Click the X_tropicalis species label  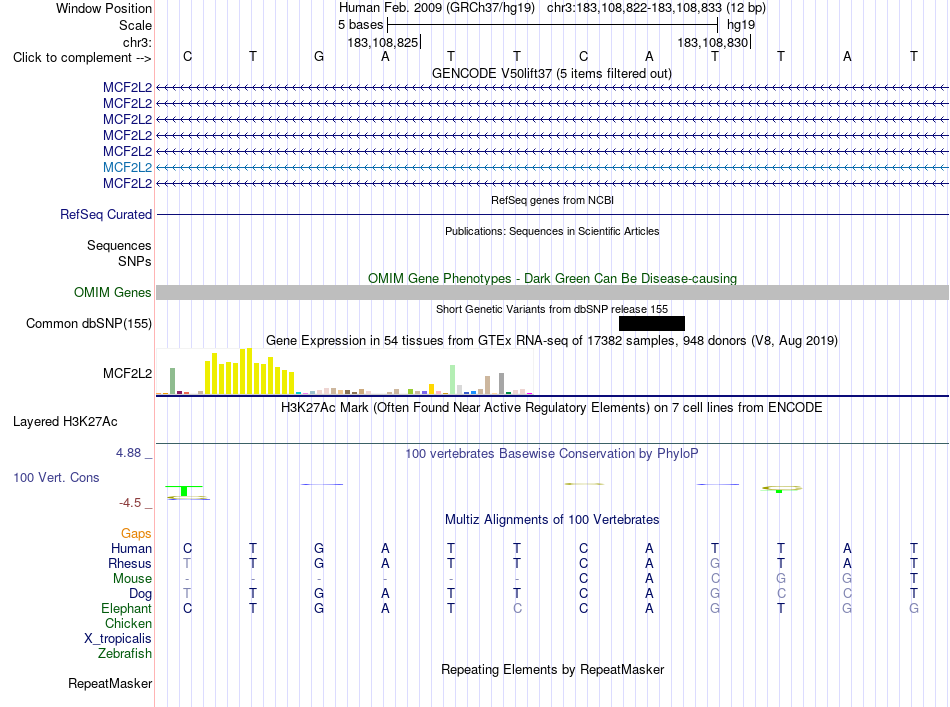tap(118, 639)
